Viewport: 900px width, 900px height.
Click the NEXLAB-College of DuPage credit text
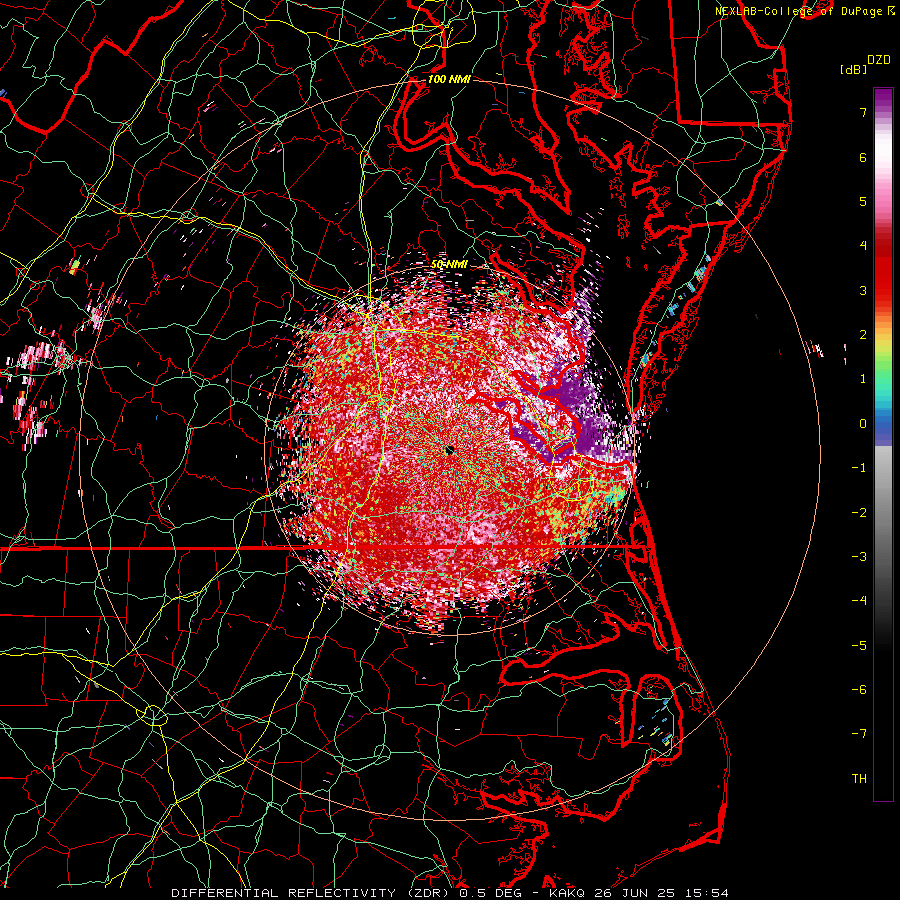coord(800,11)
